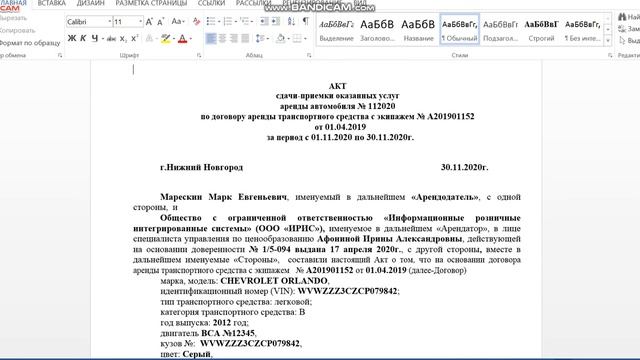The height and width of the screenshot is (360, 640).
Task: Apply red font color
Action: 182,39
